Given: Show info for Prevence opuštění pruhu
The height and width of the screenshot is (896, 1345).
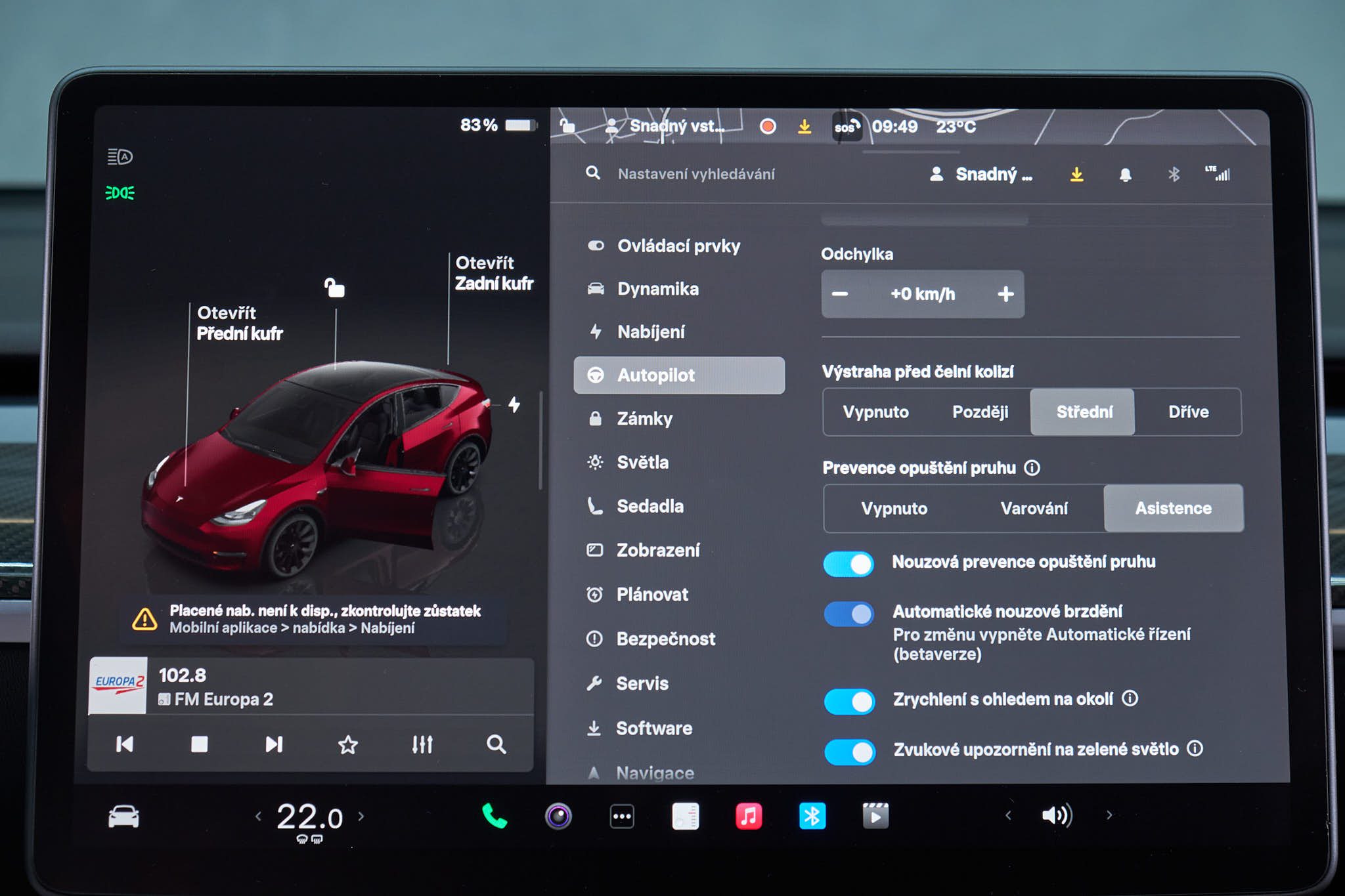Looking at the screenshot, I should click(x=1032, y=467).
